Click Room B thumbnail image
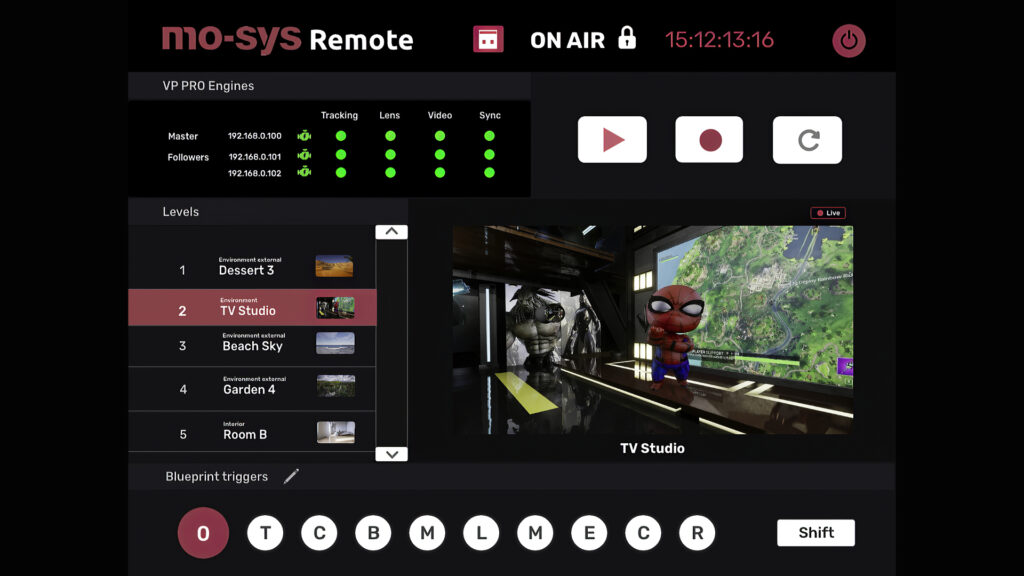The width and height of the screenshot is (1024, 576). [336, 432]
